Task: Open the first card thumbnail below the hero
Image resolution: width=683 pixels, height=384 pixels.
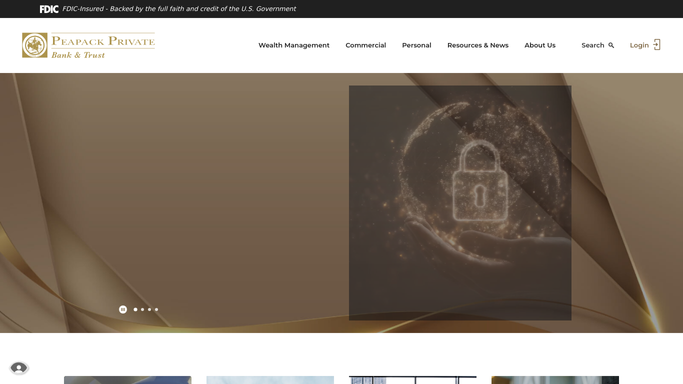Action: (128, 380)
